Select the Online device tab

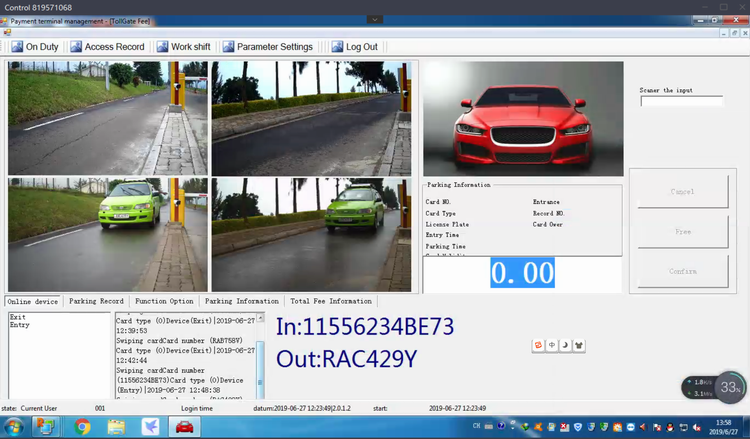[32, 301]
